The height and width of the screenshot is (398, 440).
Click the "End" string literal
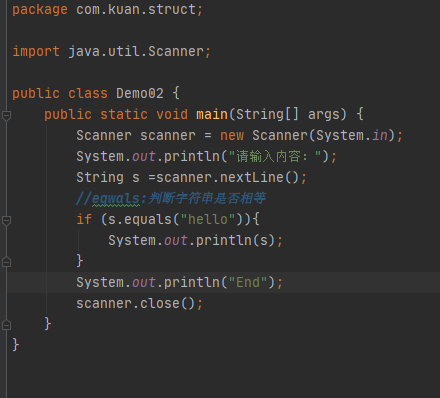click(248, 282)
